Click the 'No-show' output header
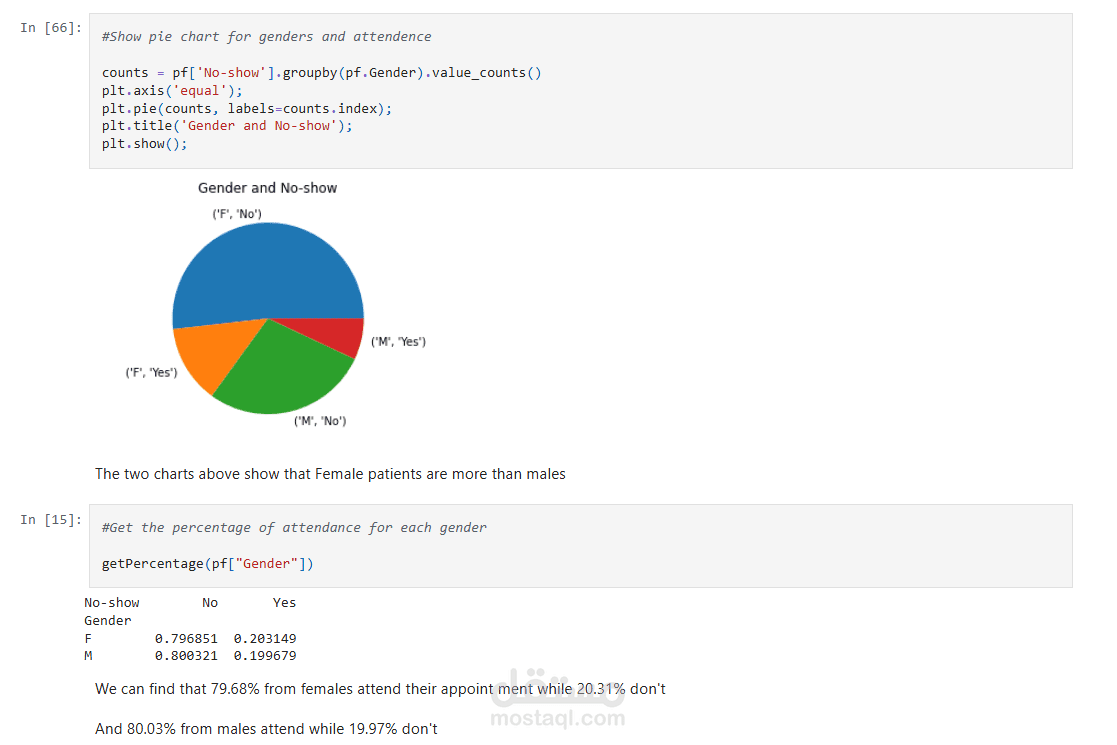The width and height of the screenshot is (1117, 745). pyautogui.click(x=112, y=603)
